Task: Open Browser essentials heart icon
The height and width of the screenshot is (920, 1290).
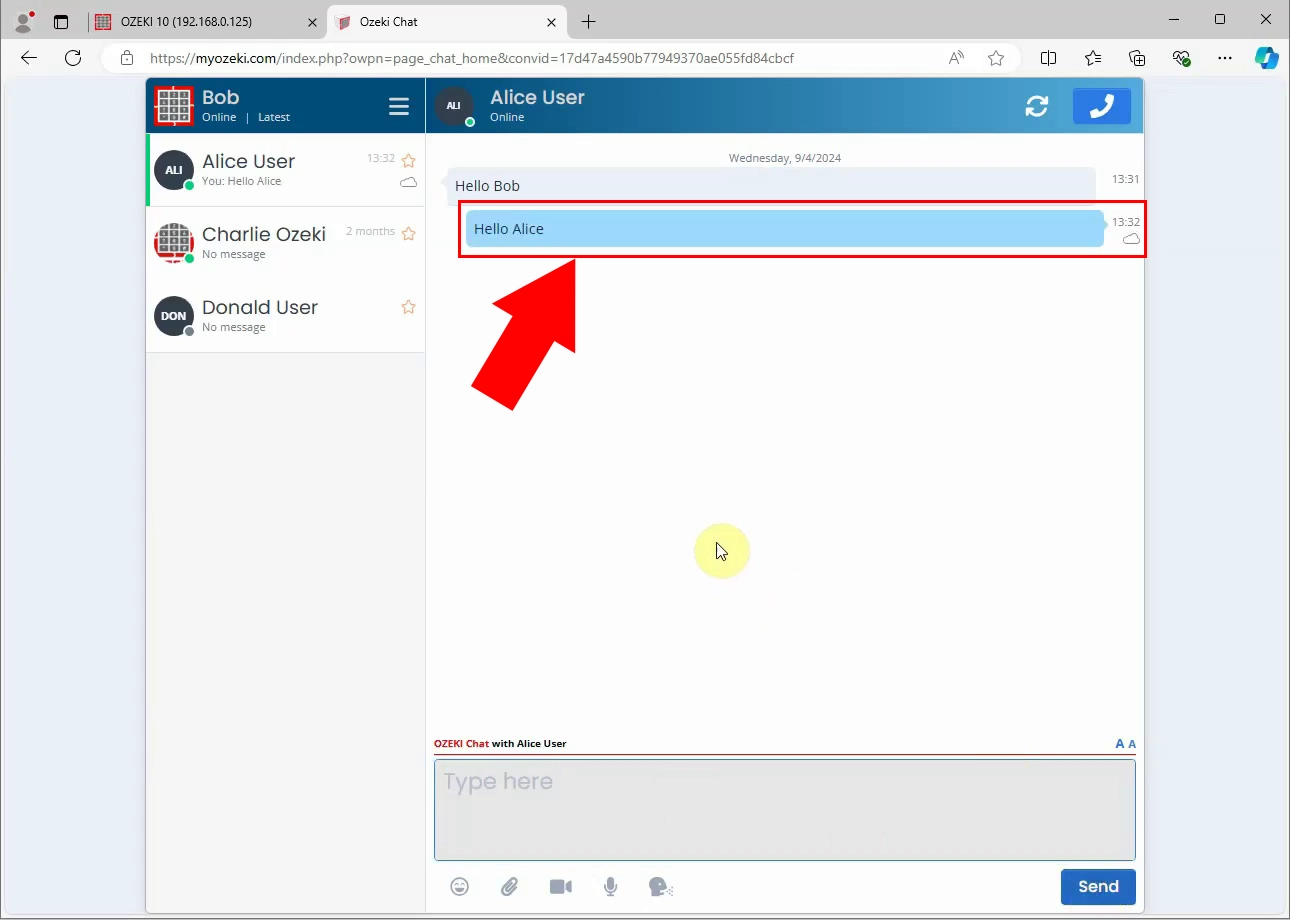Action: 1181,58
